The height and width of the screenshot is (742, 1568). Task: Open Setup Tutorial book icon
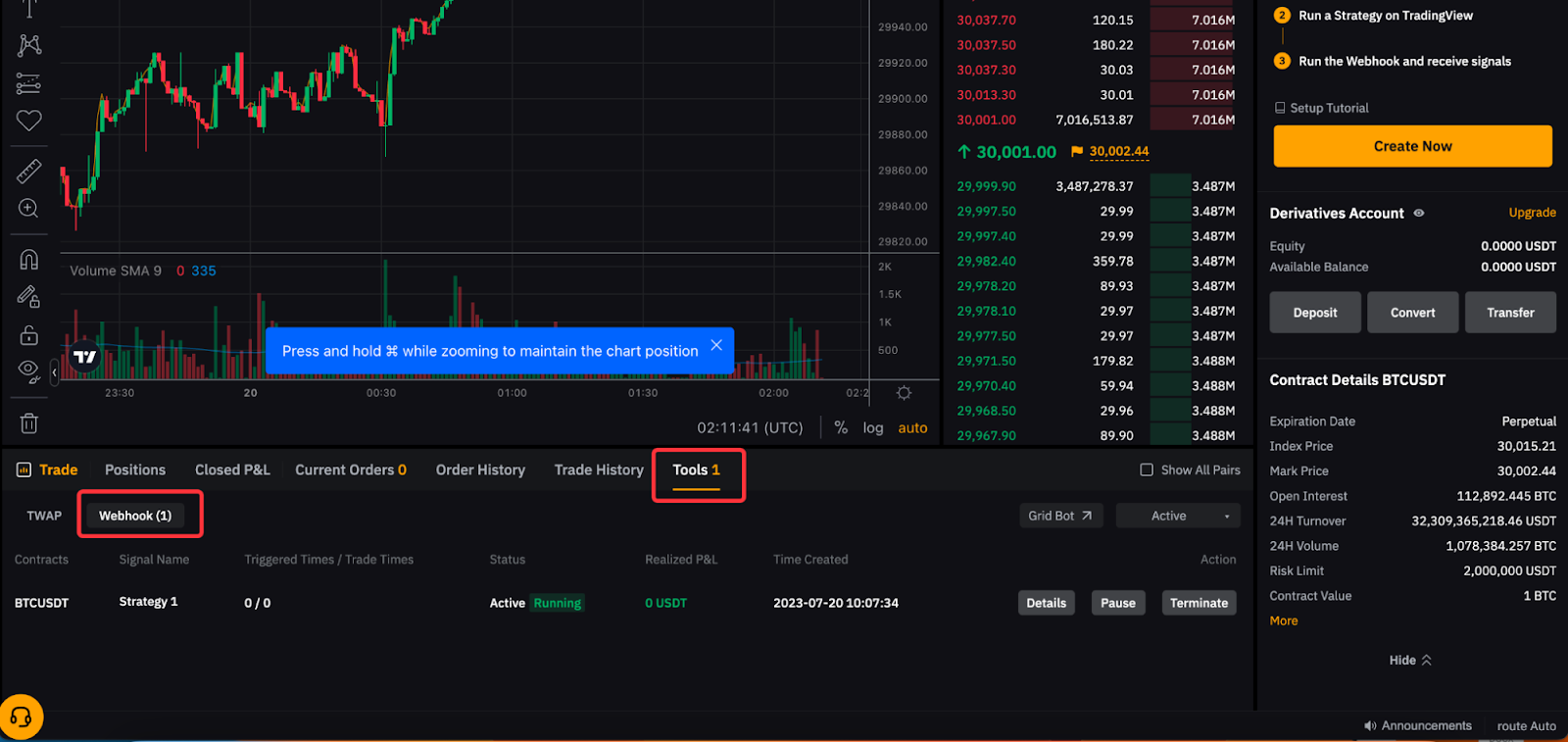pos(1280,108)
